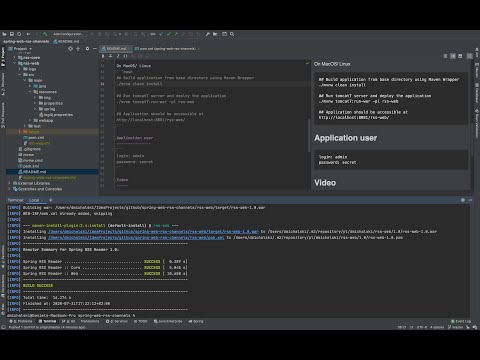Hide the Project panel with minus icon
The width and height of the screenshot is (480, 360).
pyautogui.click(x=95, y=49)
